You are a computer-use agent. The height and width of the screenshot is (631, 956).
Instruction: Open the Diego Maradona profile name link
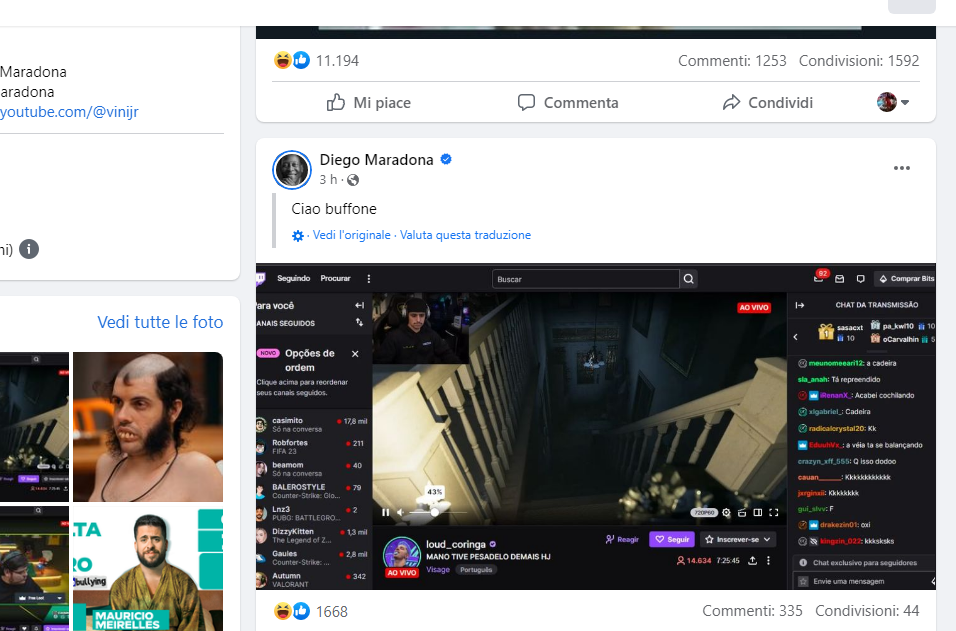[x=376, y=160]
